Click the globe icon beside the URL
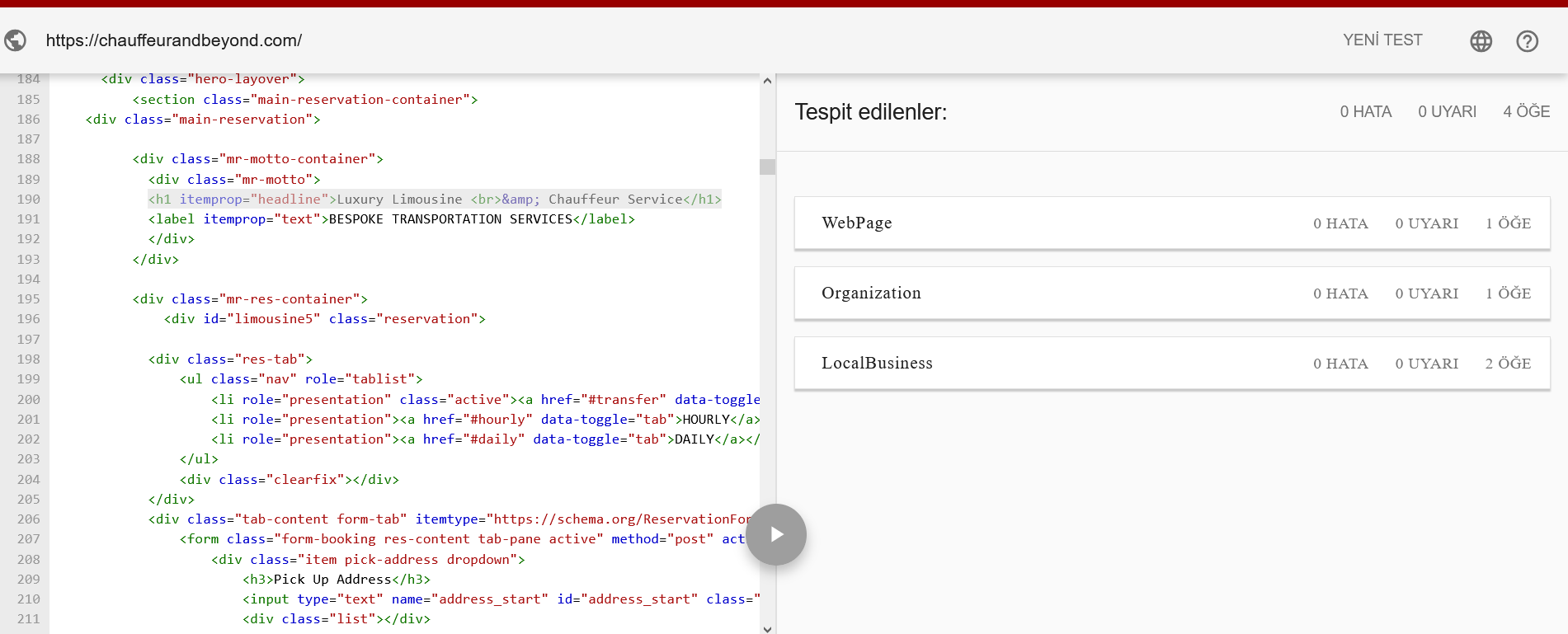 pyautogui.click(x=15, y=40)
